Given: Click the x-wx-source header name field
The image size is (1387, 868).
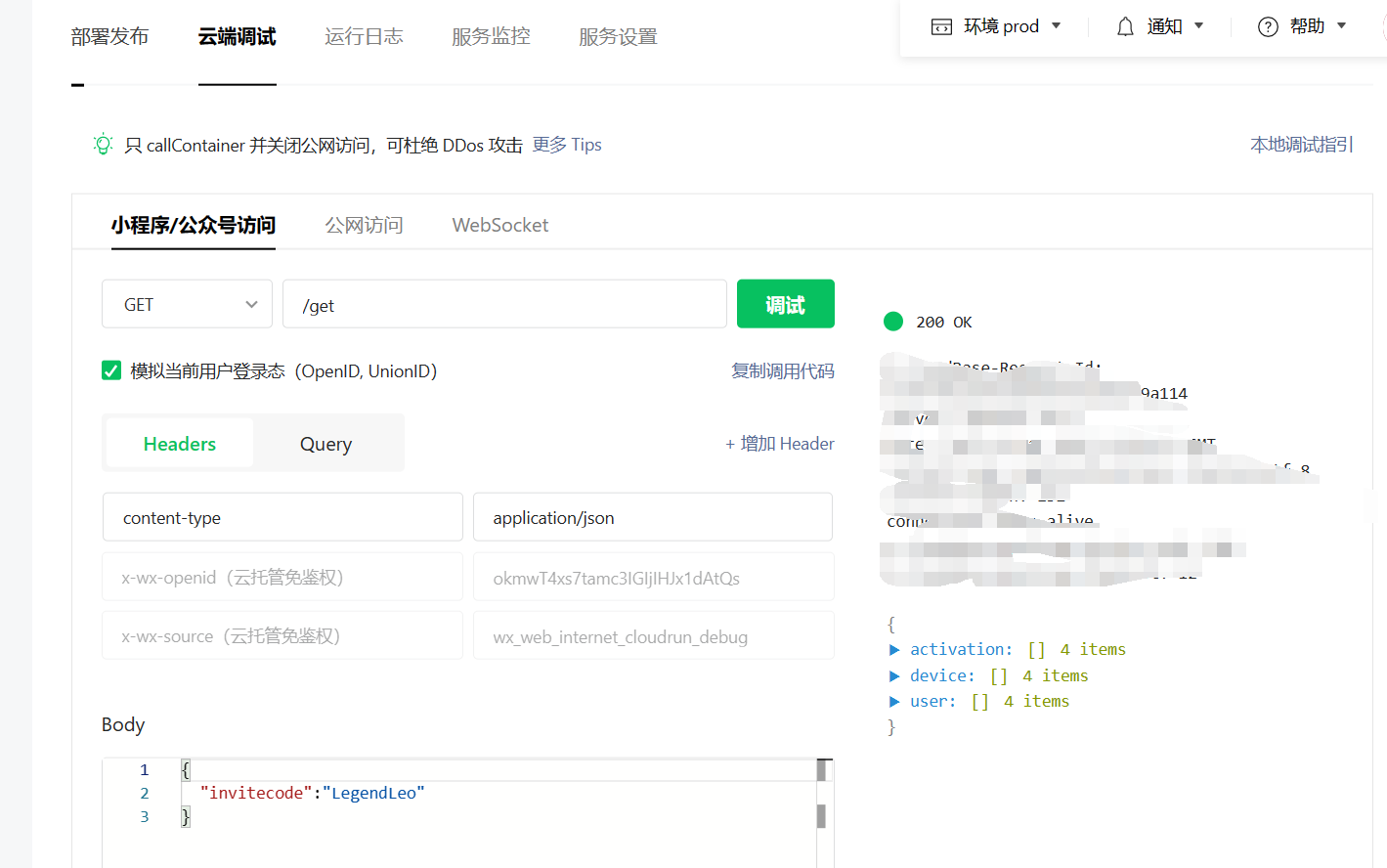Looking at the screenshot, I should (282, 635).
